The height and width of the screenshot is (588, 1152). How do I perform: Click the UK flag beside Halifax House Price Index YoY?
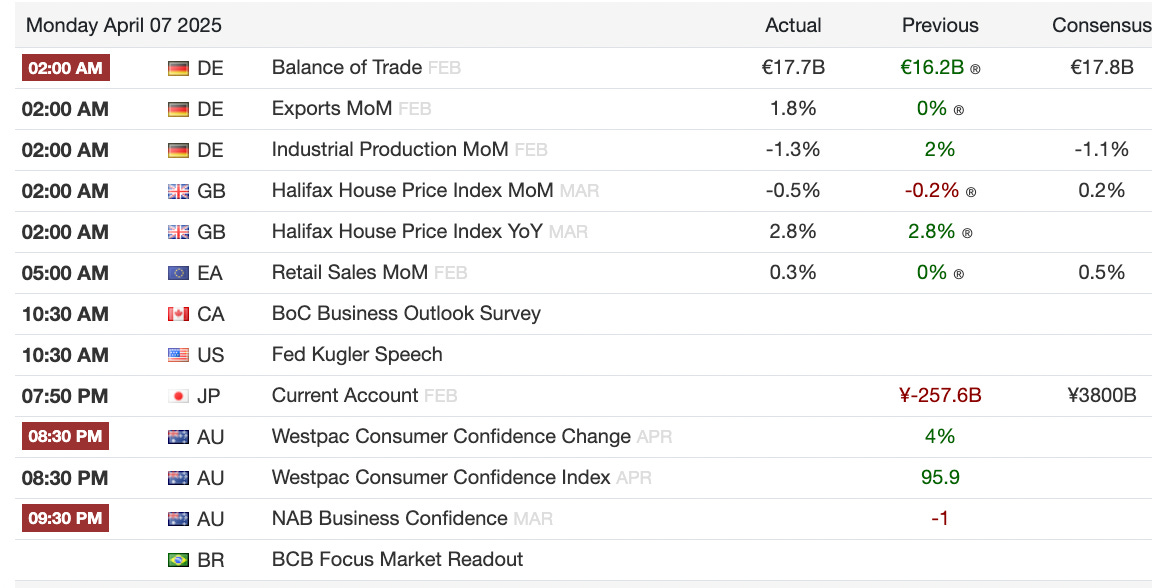tap(178, 232)
